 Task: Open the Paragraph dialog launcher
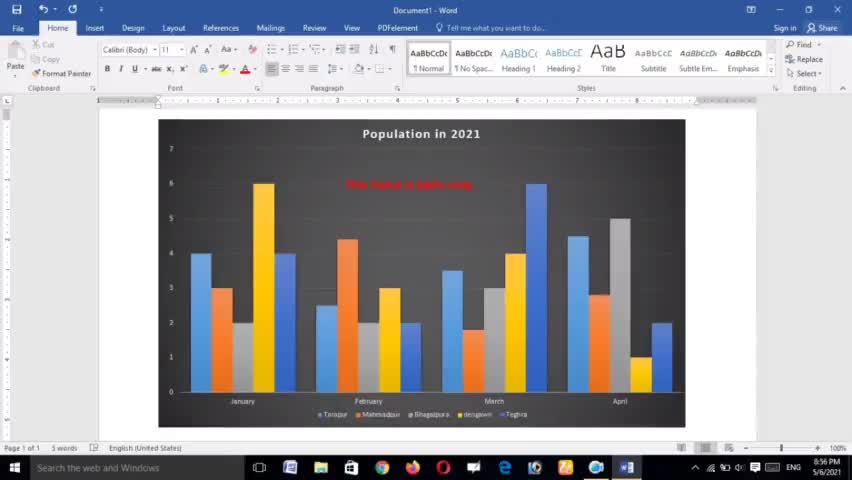pos(397,88)
